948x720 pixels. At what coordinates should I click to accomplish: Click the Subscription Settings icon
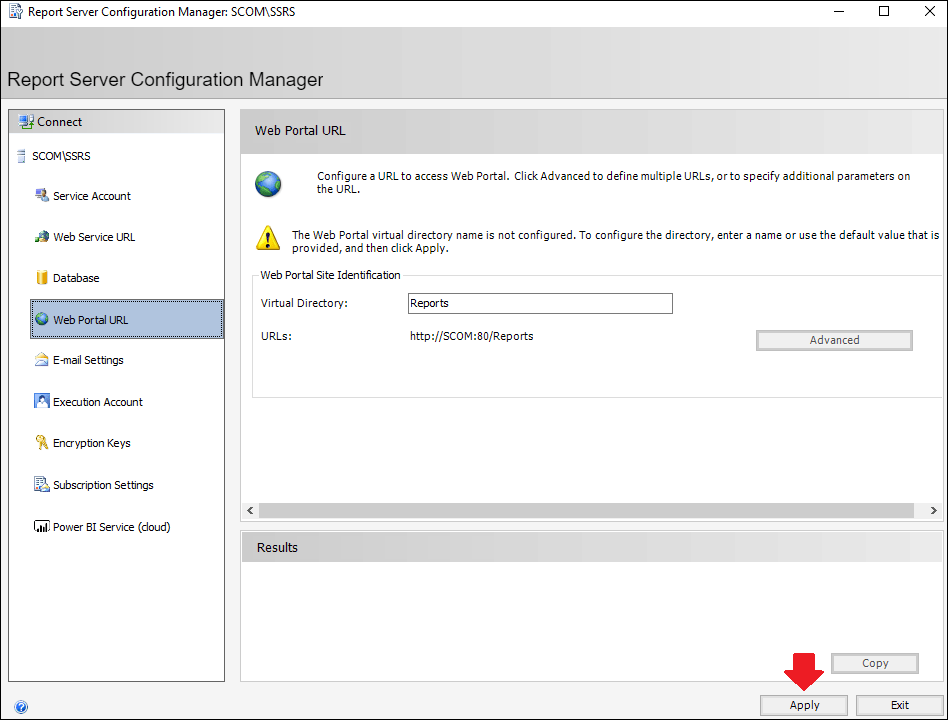tap(42, 484)
